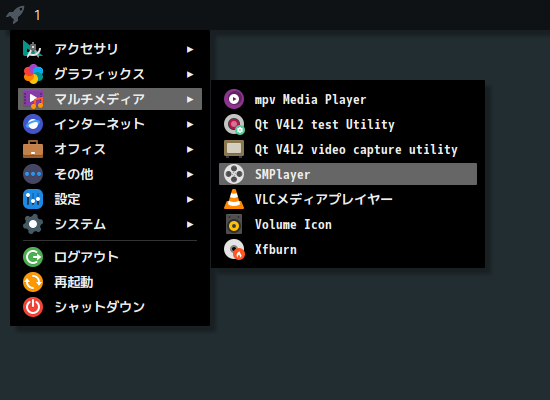Launch Volume Icon application
This screenshot has height=400, width=550.
[x=348, y=224]
